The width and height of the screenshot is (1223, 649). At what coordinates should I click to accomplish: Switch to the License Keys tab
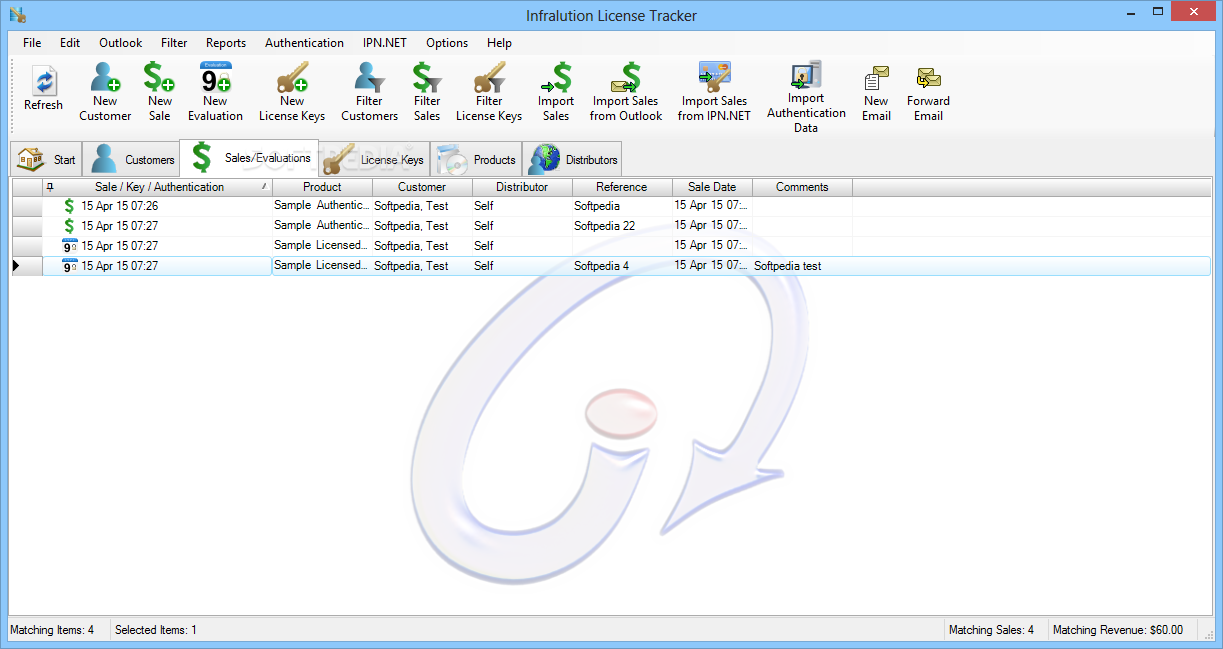click(374, 159)
